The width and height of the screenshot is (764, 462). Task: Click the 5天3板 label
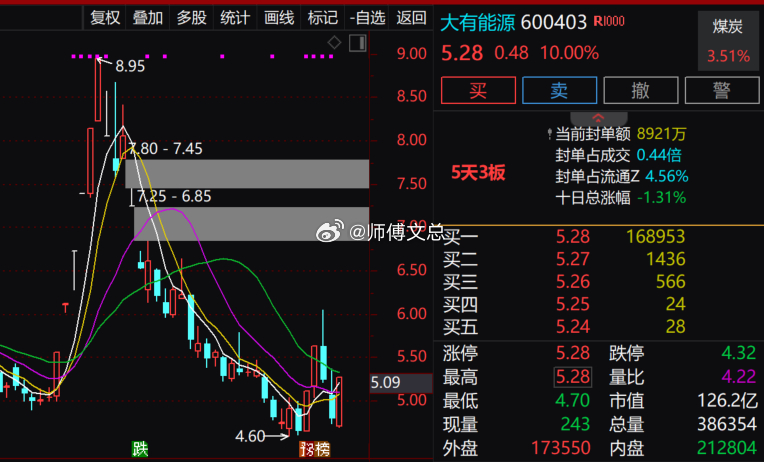[478, 173]
